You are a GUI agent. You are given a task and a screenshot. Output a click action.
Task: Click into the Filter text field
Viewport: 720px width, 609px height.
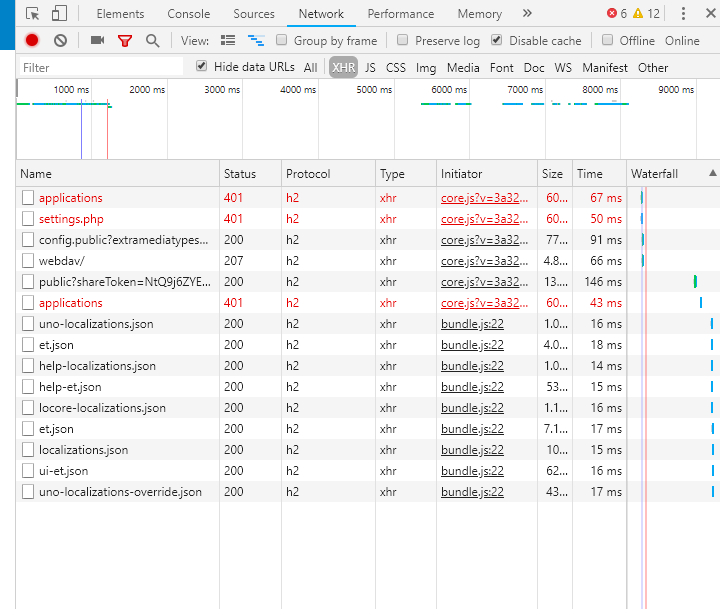point(101,68)
